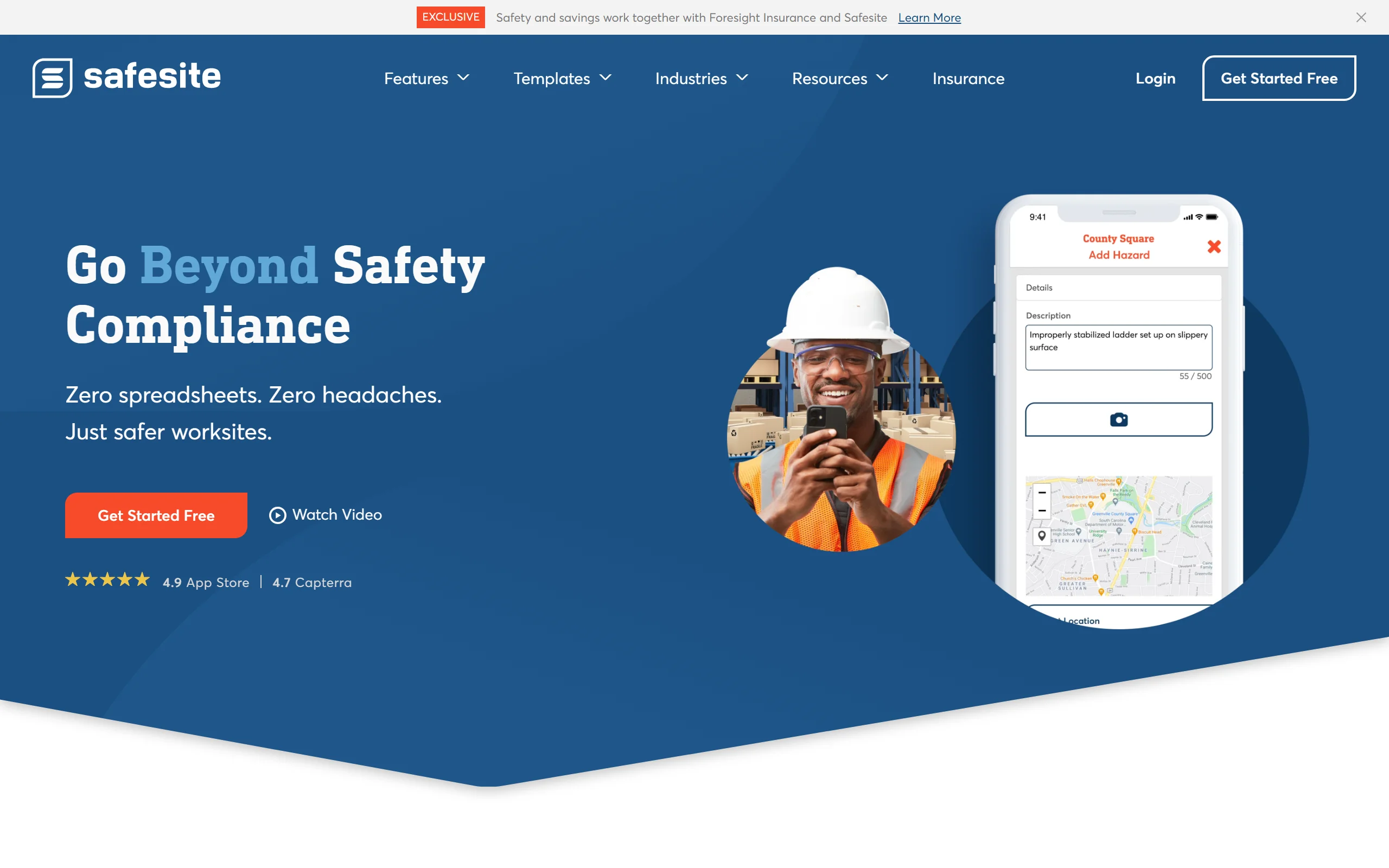Click the EXCLUSIVE red badge
The image size is (1389, 868).
[x=450, y=17]
